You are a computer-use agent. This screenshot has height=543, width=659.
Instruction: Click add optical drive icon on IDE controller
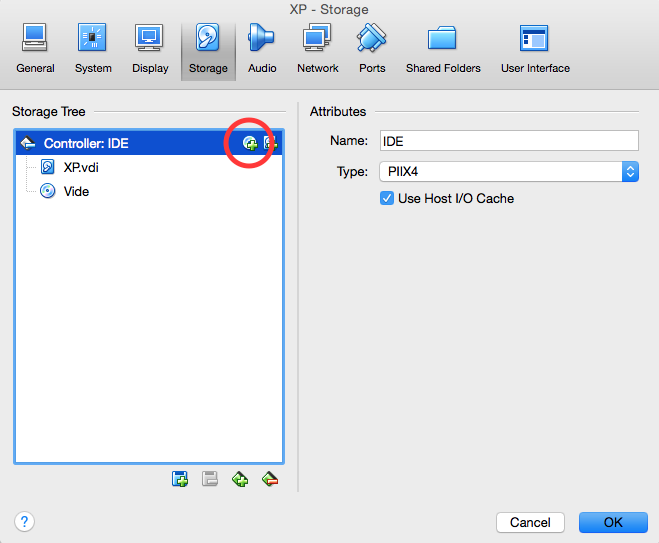[250, 143]
